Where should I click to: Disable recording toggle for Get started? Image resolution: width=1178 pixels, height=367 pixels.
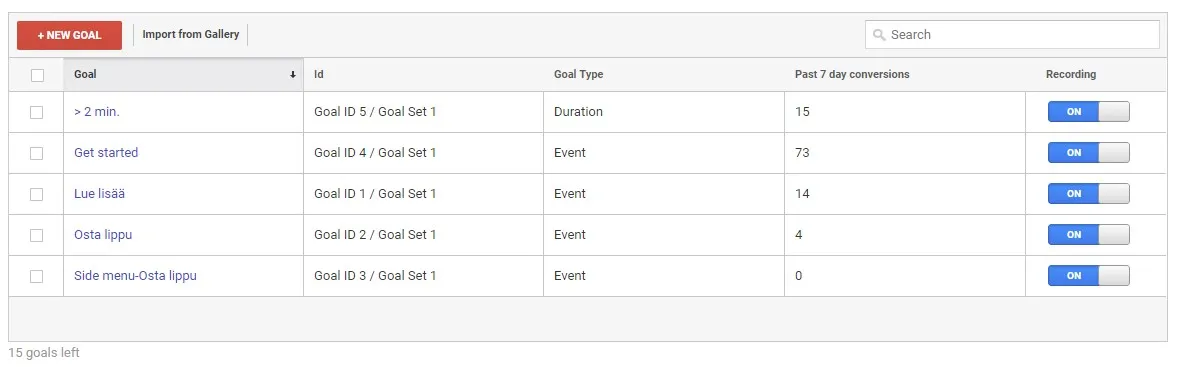(1089, 153)
